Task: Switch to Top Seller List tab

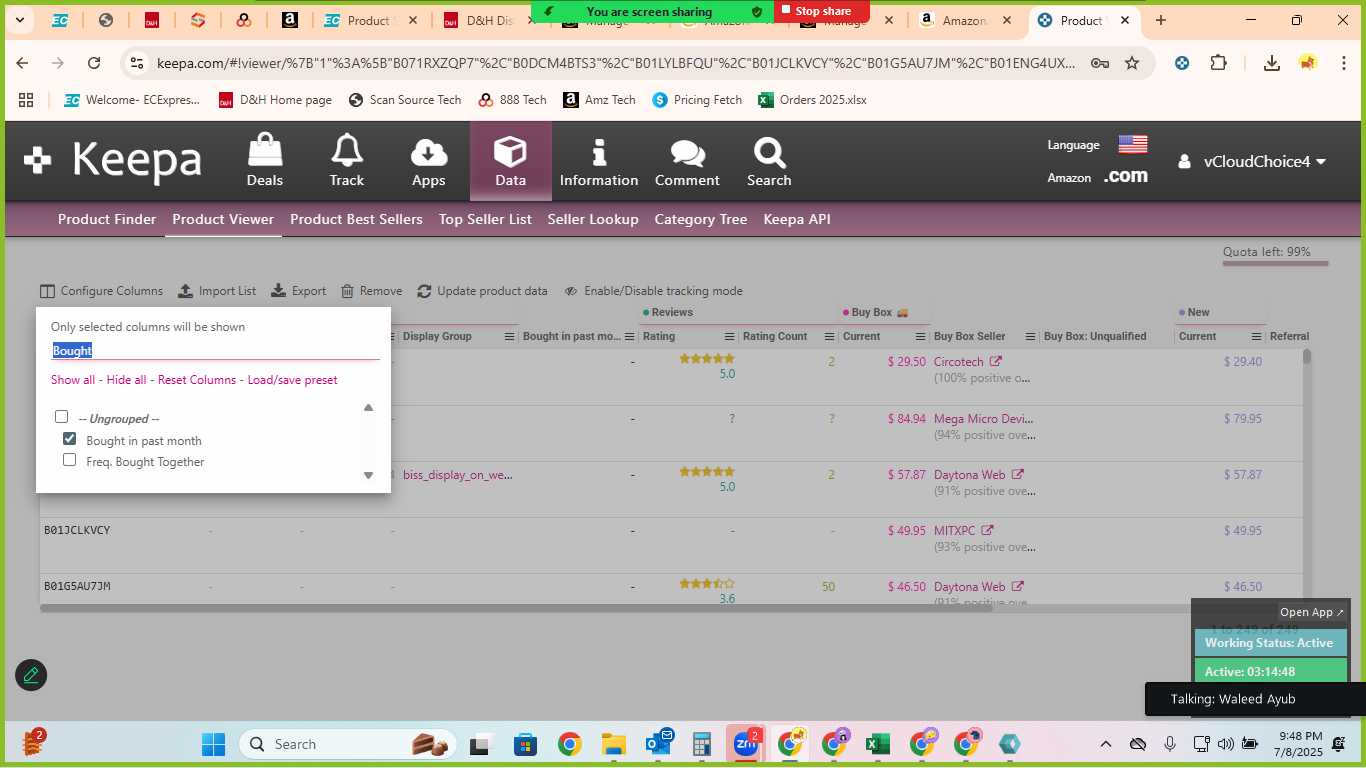Action: (485, 219)
